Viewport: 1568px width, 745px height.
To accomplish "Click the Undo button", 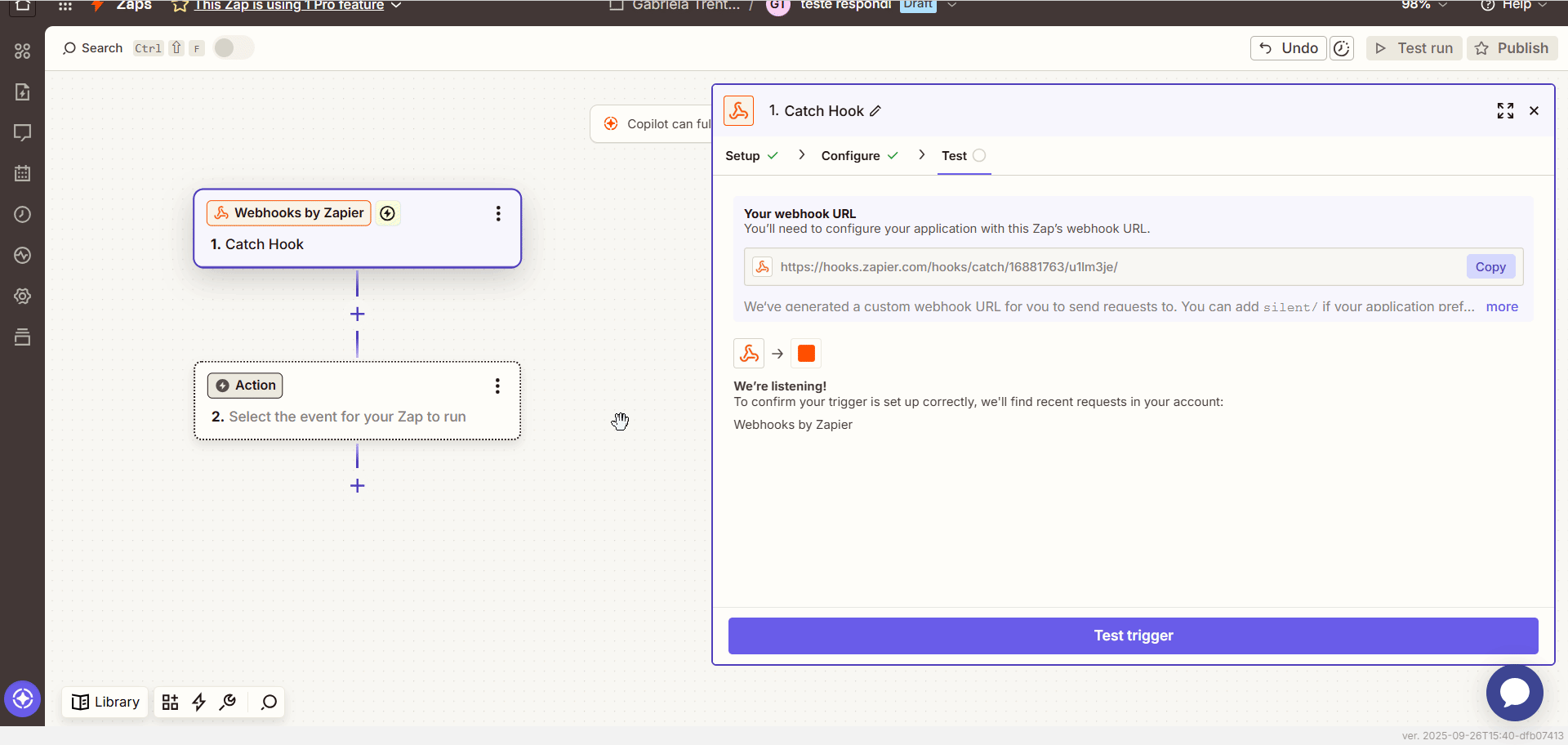I will pyautogui.click(x=1289, y=48).
